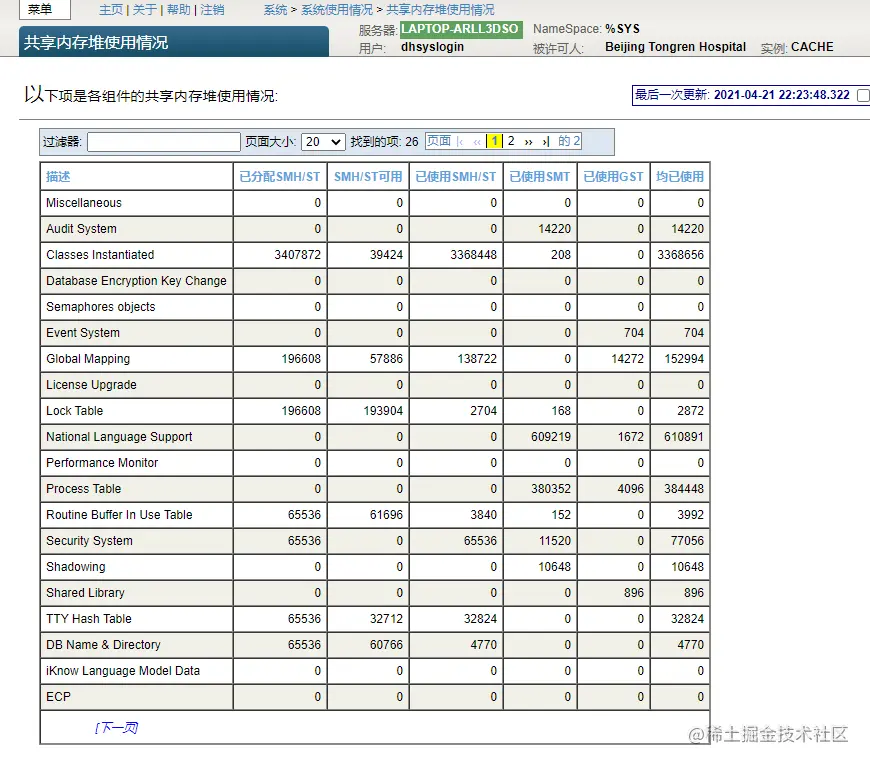Viewport: 870px width, 766px height.
Task: Click the 下一页 next page link
Action: (116, 728)
